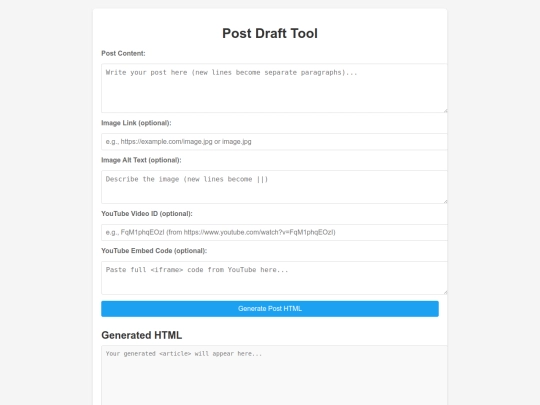This screenshot has height=405, width=540.
Task: Click the Generated HTML output area
Action: coord(274,375)
